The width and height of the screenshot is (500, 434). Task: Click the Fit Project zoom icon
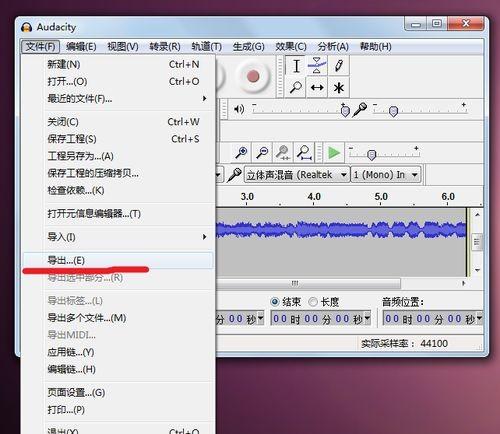pos(304,152)
